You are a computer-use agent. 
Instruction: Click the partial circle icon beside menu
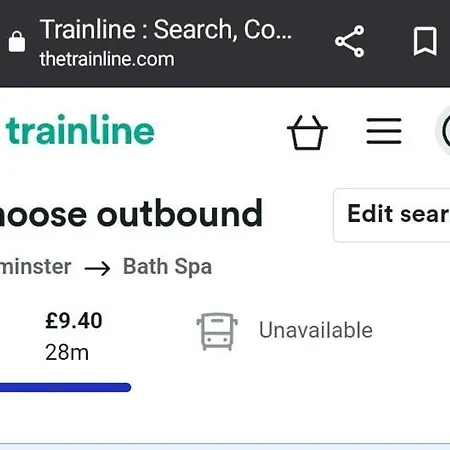tap(443, 131)
